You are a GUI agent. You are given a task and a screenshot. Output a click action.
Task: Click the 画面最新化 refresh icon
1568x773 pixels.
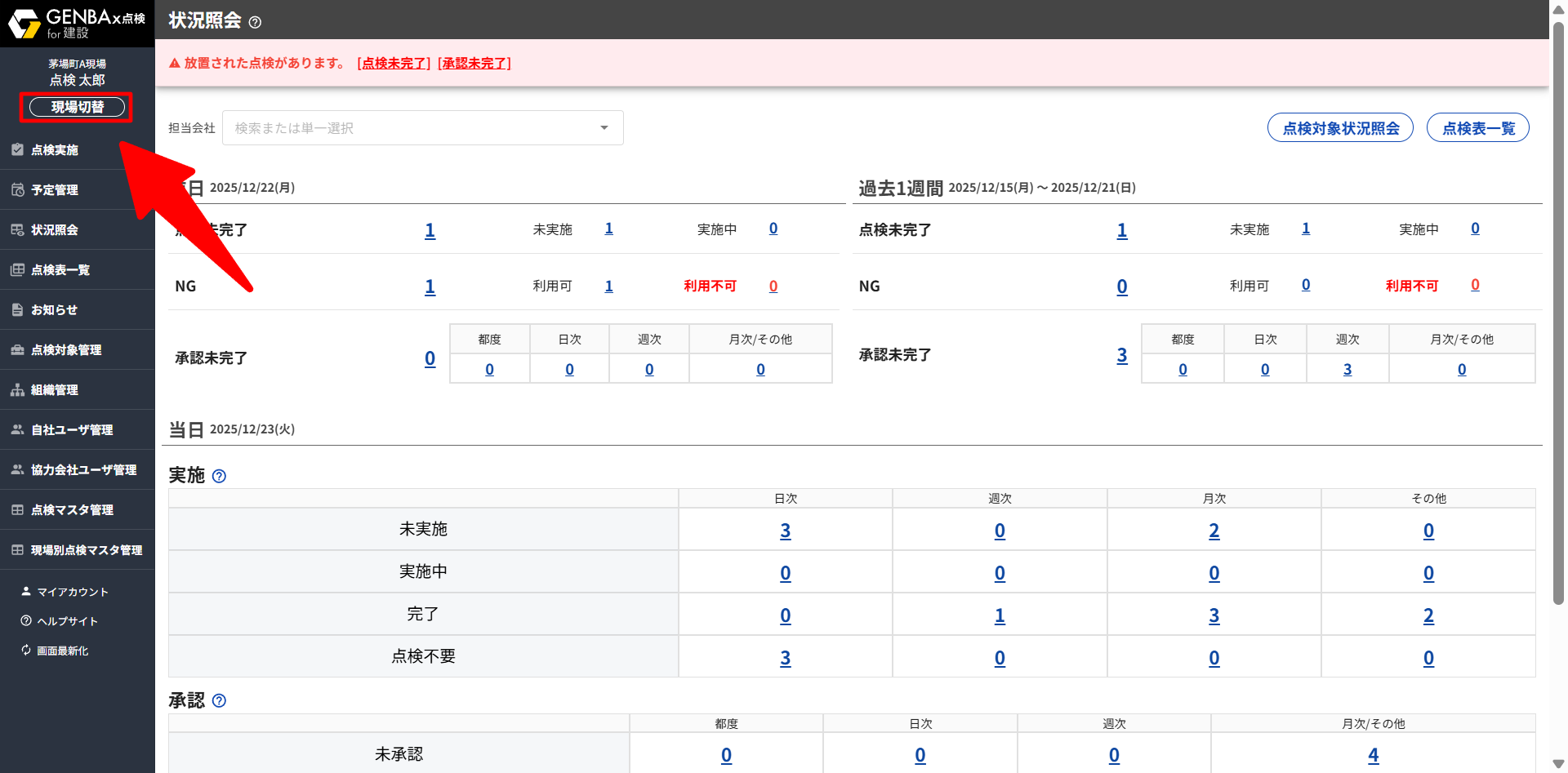(26, 650)
